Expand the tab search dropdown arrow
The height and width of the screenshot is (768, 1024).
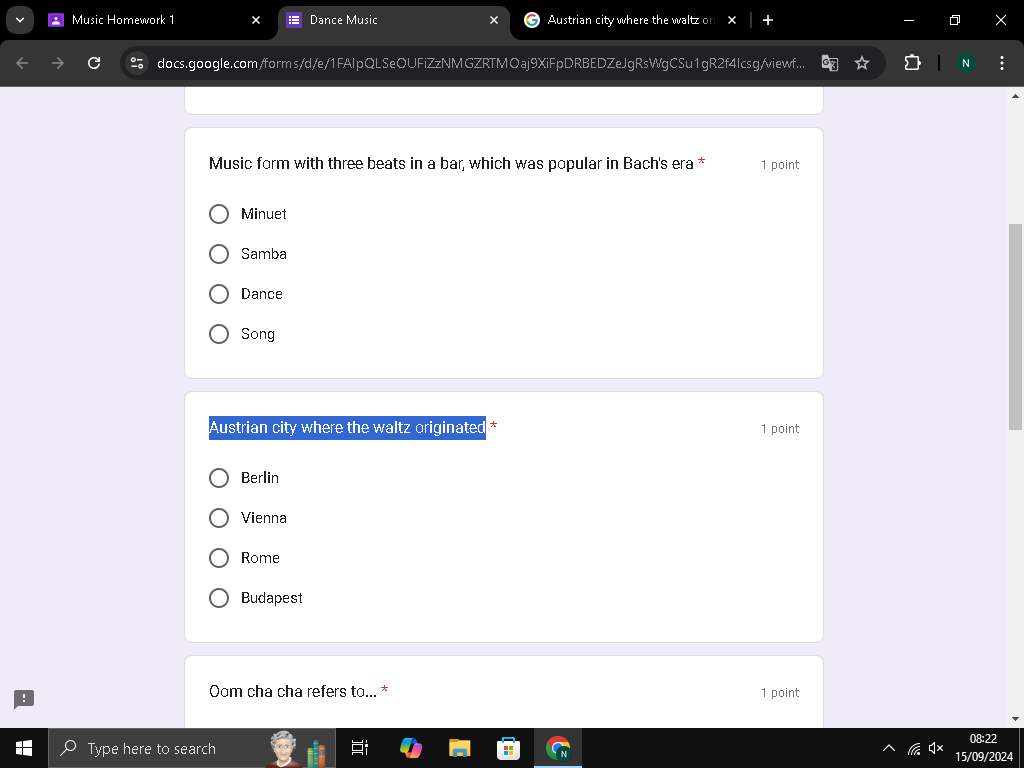20,20
